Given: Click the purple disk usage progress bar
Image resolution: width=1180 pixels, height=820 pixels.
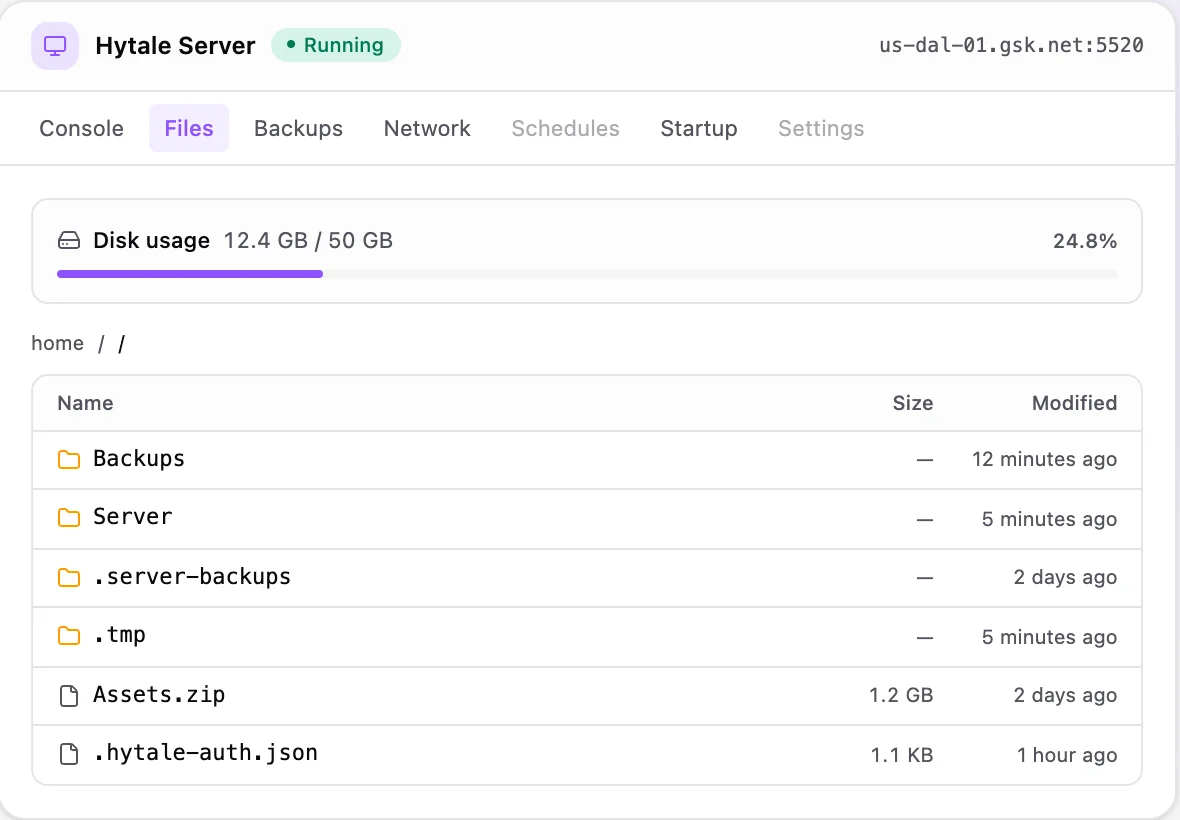Looking at the screenshot, I should [x=190, y=275].
